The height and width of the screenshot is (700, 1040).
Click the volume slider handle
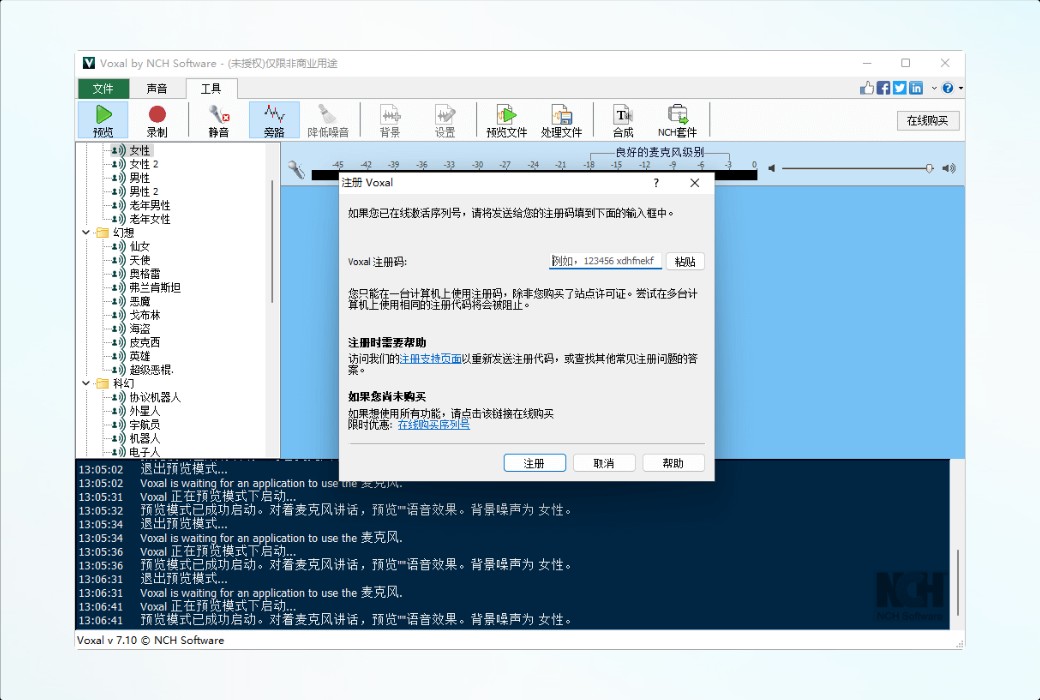tap(929, 169)
